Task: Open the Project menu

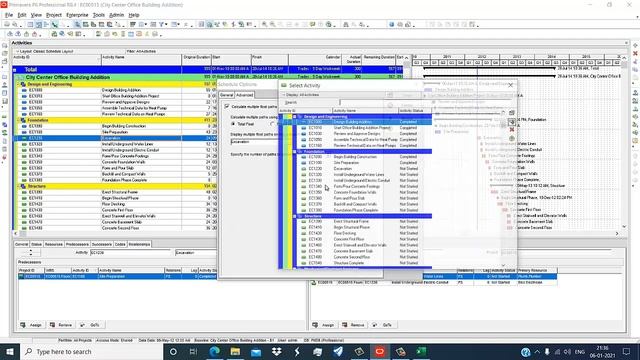Action: (54, 15)
